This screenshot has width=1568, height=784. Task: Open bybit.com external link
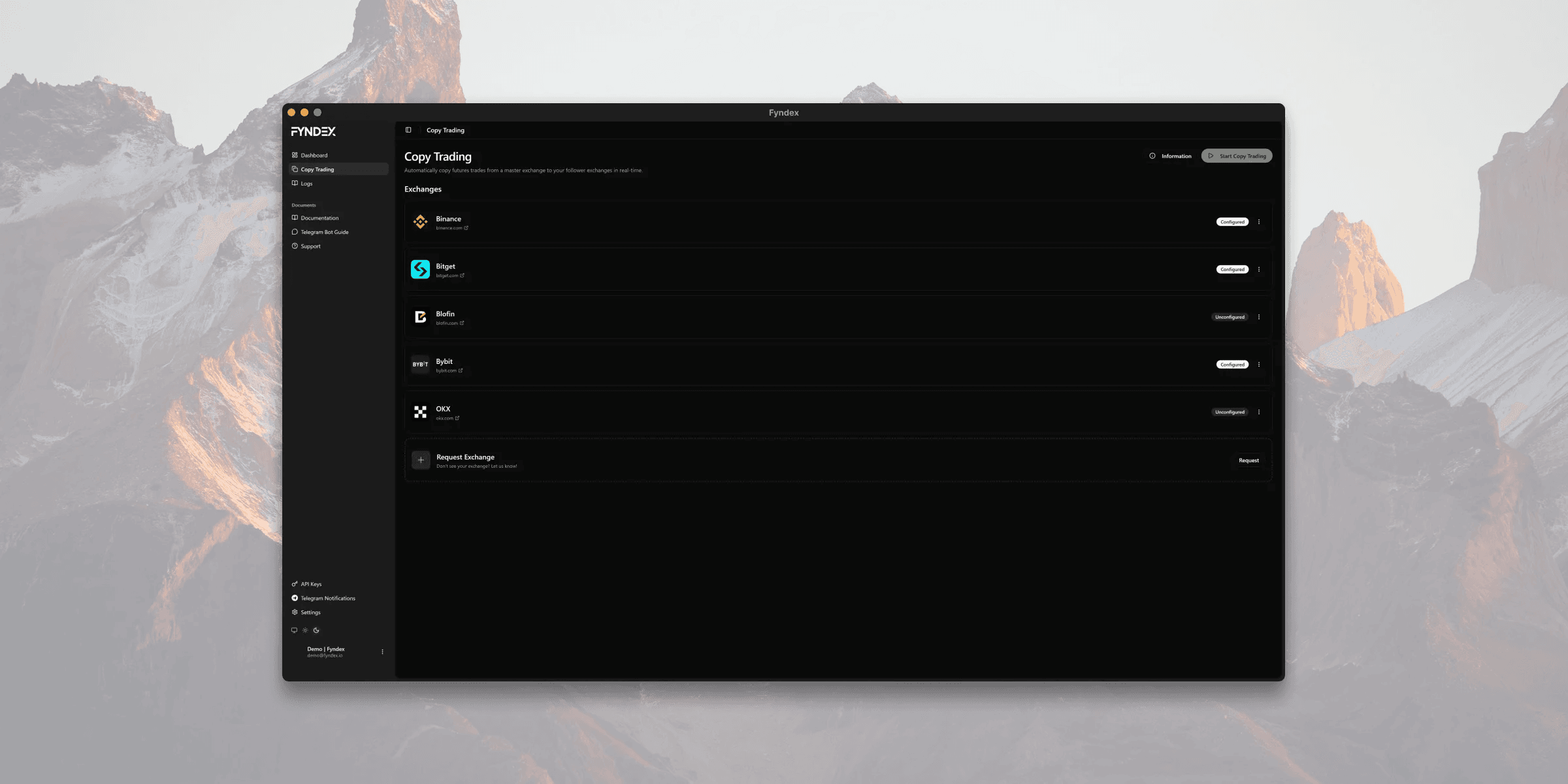[449, 371]
